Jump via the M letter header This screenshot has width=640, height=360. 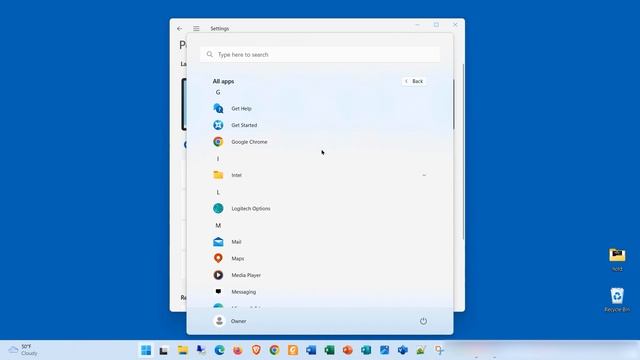[x=218, y=225]
